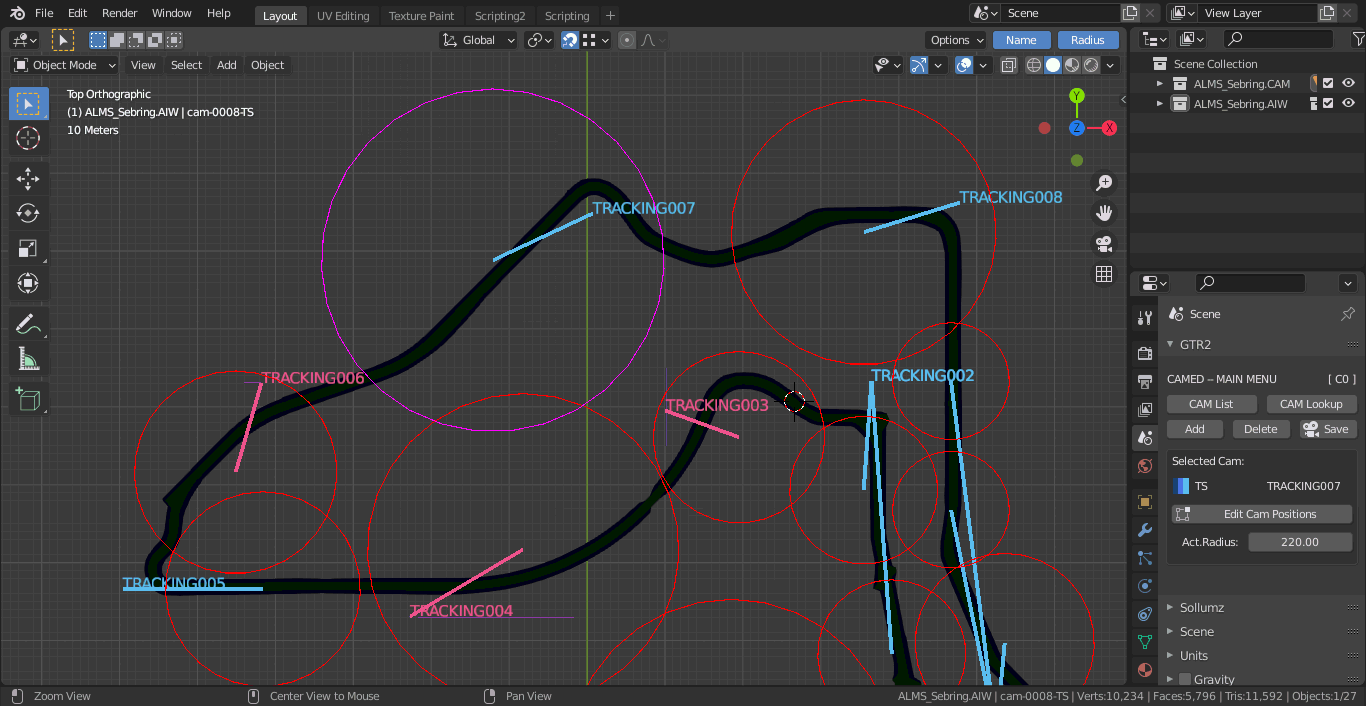Open the Render menu
This screenshot has height=706, width=1366.
pyautogui.click(x=119, y=14)
